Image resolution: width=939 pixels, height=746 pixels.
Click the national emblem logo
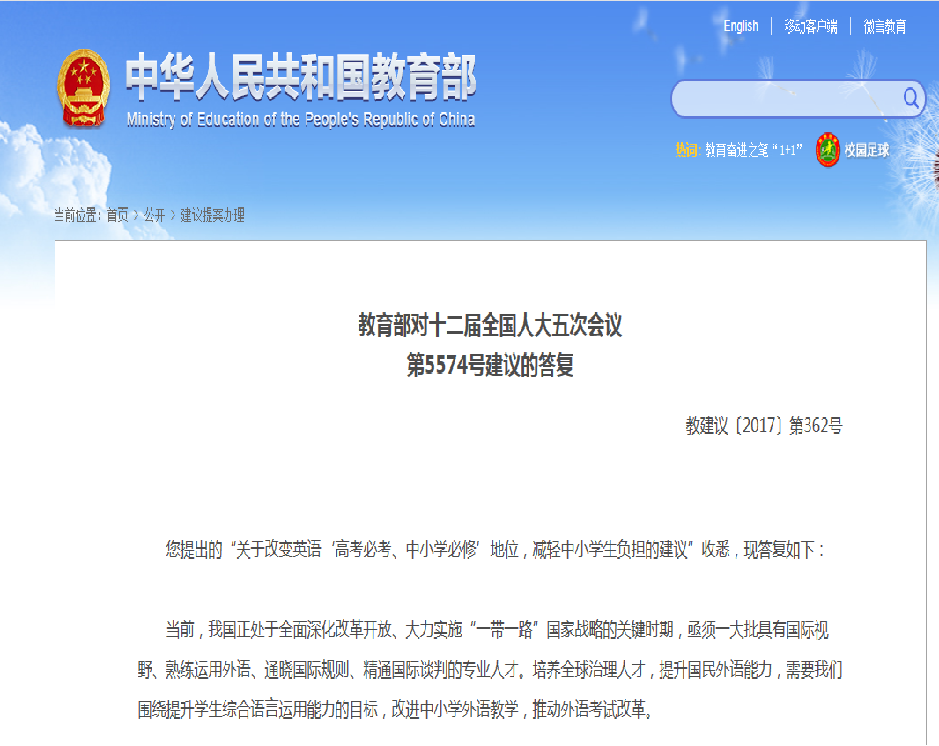[84, 89]
